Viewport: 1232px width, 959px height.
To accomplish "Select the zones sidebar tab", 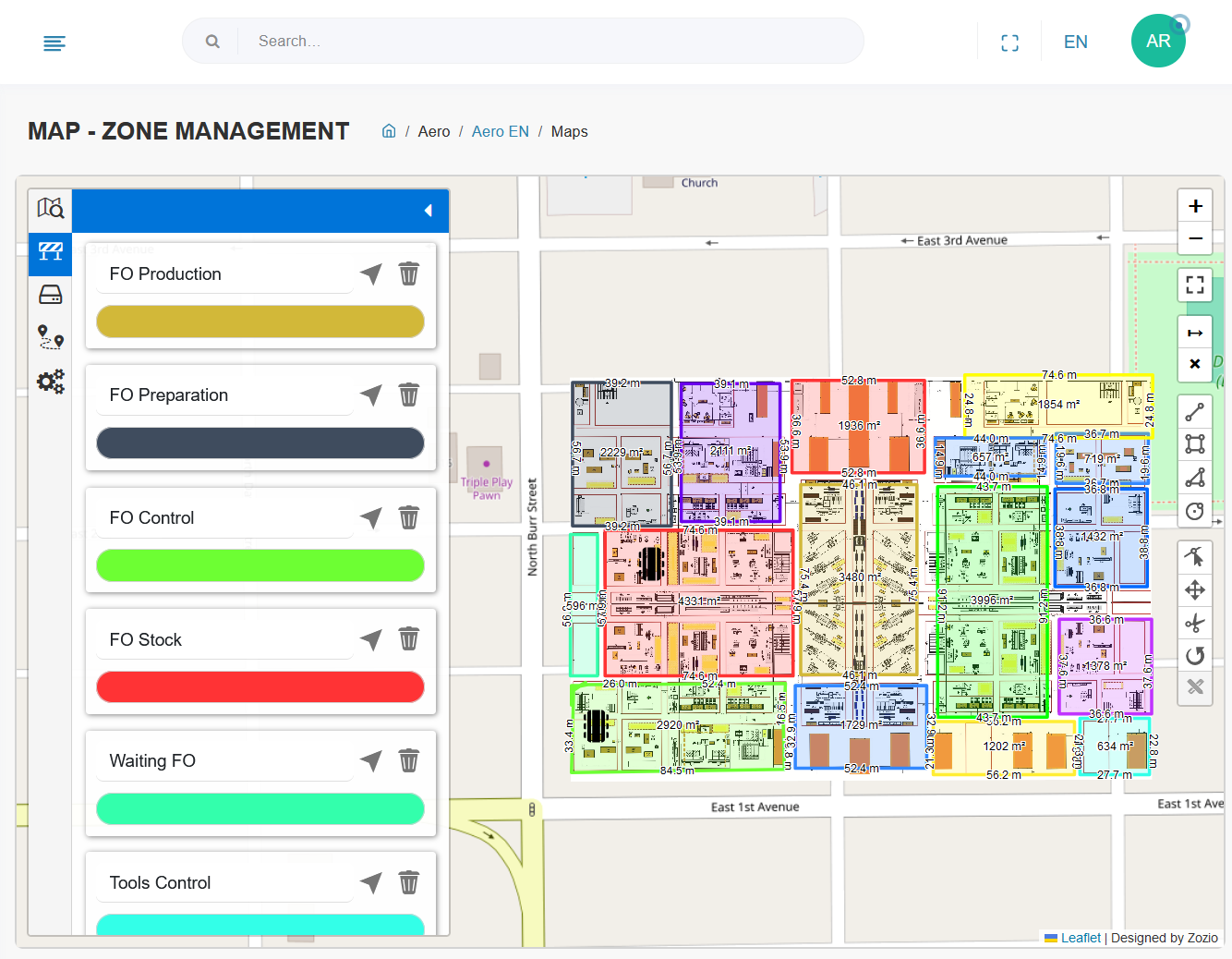I will (50, 253).
